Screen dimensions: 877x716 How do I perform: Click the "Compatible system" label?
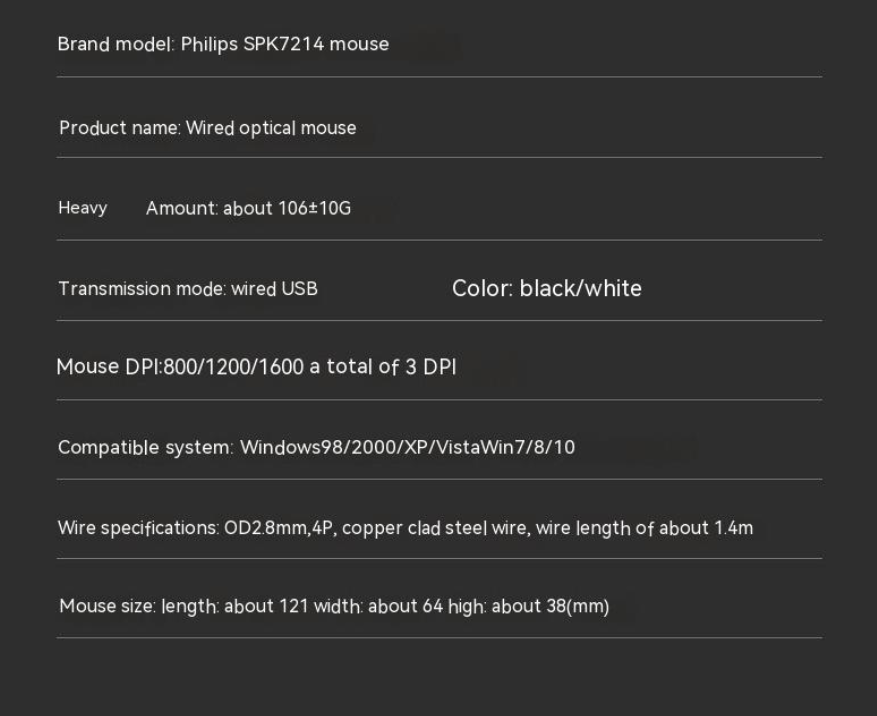(x=145, y=447)
